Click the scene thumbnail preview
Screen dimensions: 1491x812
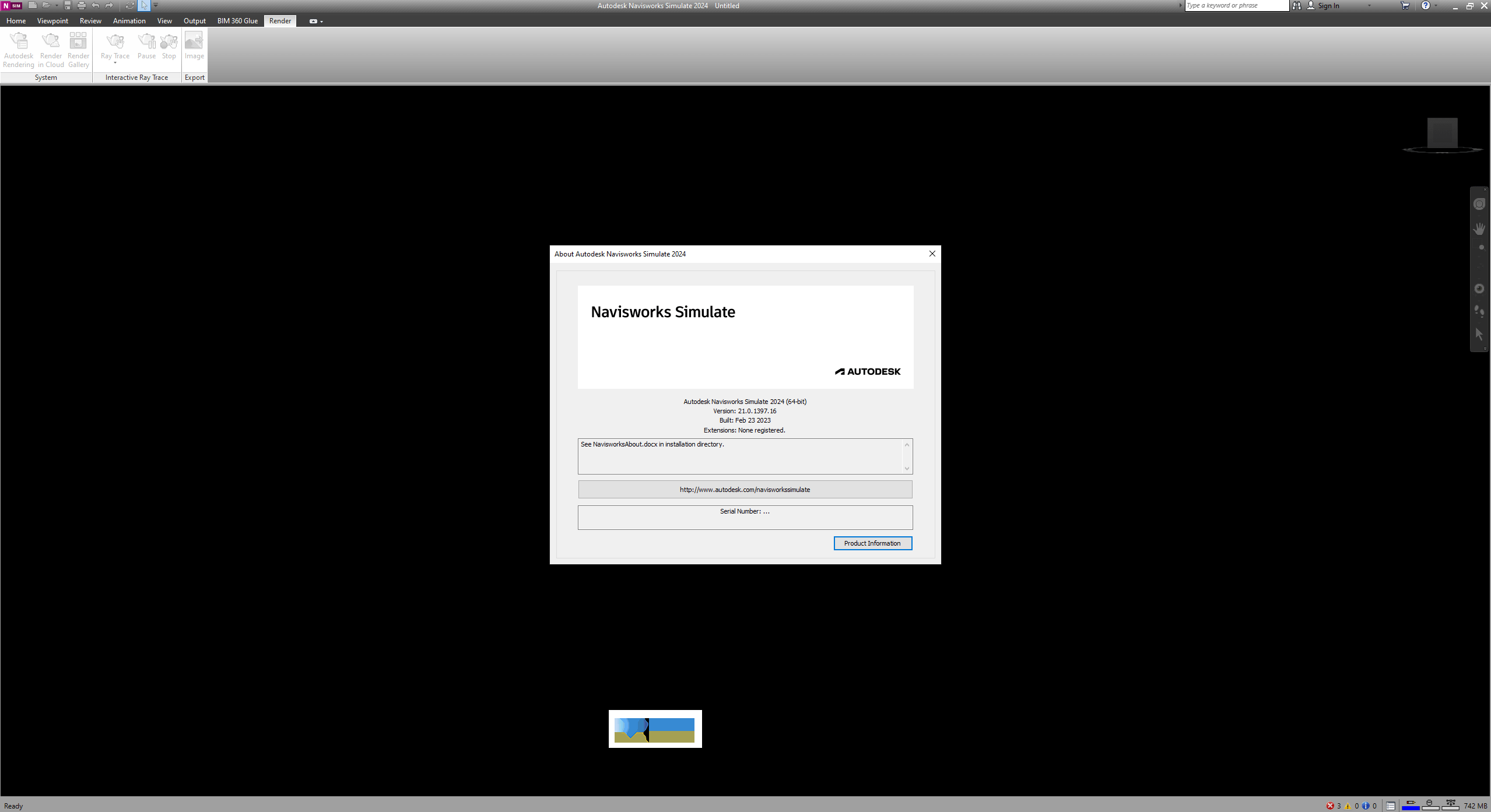click(655, 729)
